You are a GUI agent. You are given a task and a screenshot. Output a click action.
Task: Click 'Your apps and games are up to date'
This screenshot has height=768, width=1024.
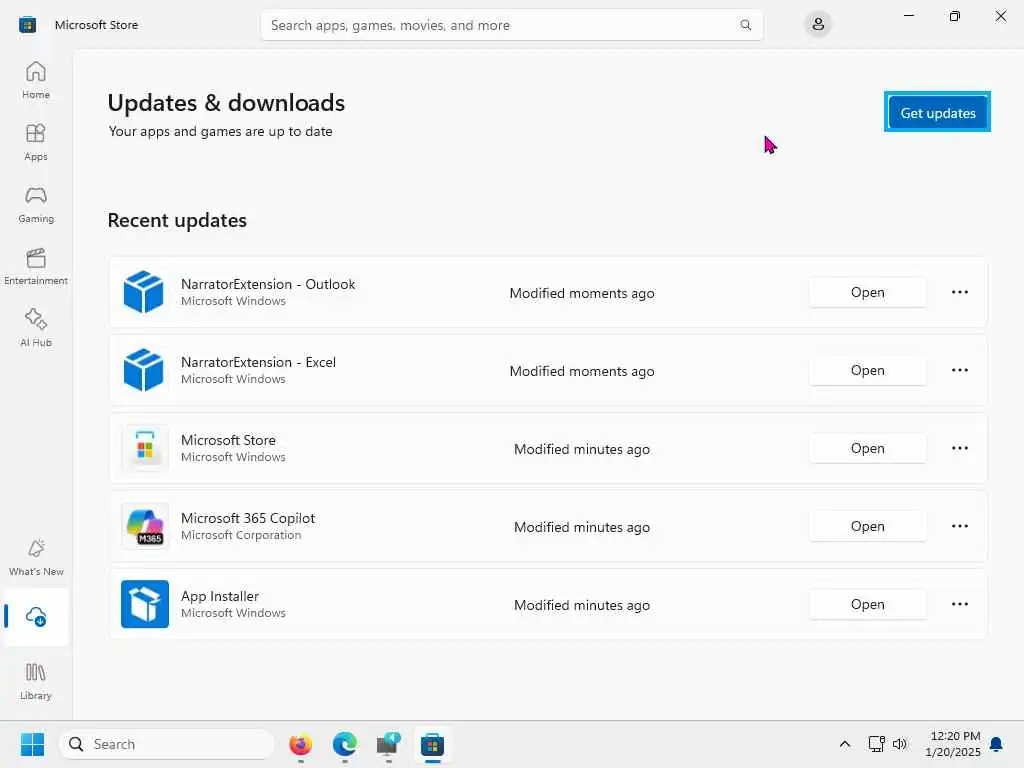[220, 131]
